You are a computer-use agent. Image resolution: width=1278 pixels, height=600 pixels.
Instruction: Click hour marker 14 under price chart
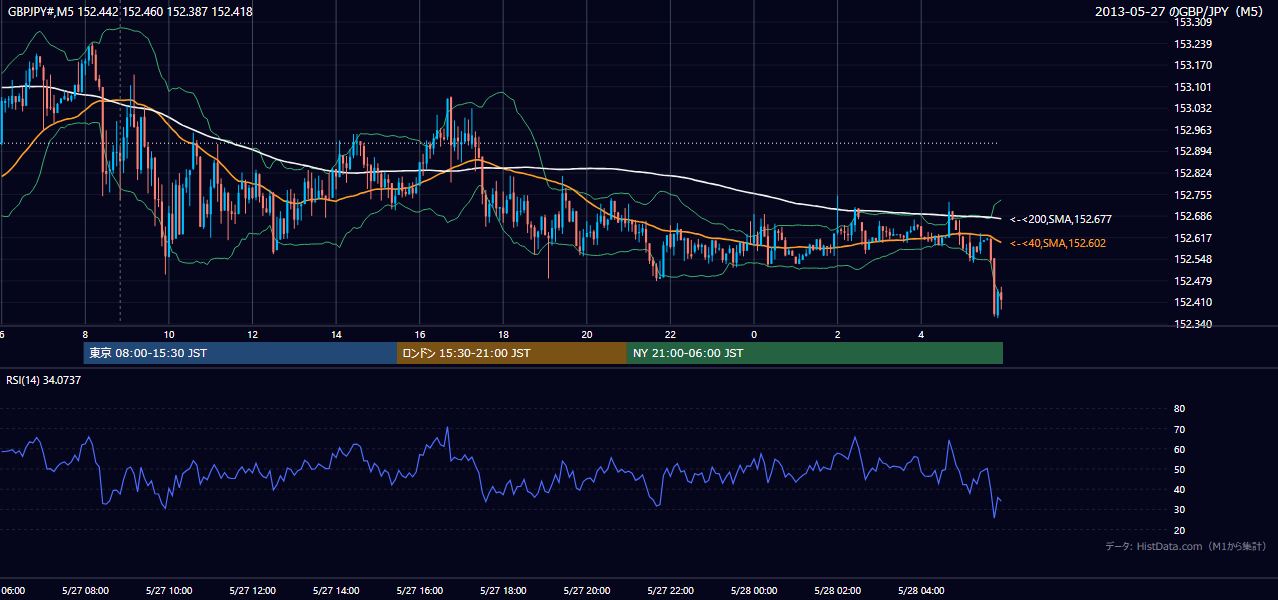[336, 335]
